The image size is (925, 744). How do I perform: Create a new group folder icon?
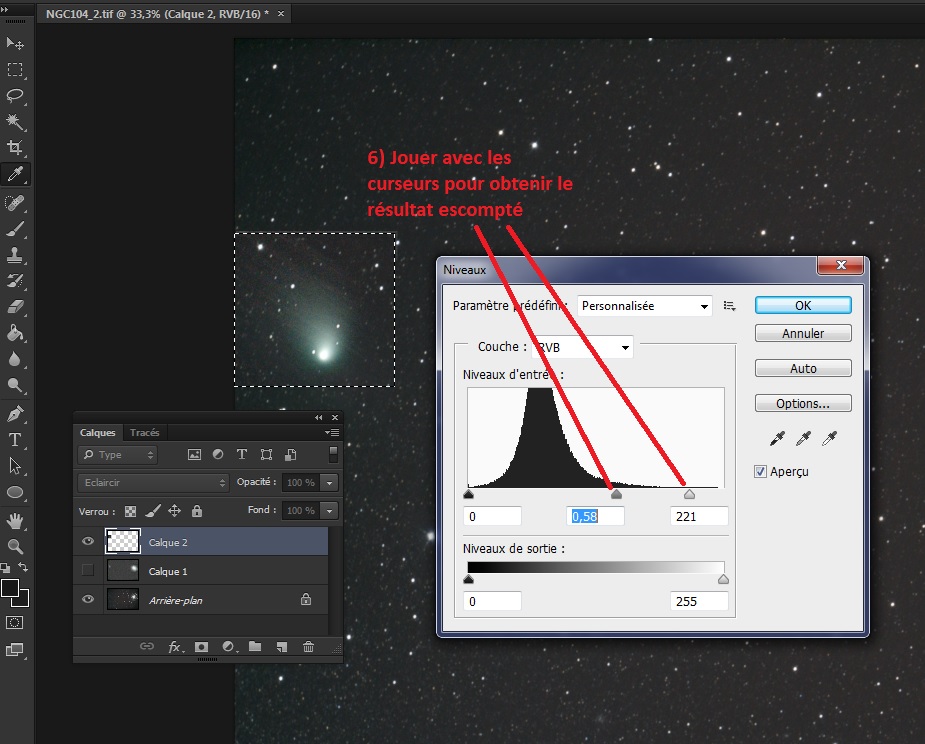pos(255,647)
